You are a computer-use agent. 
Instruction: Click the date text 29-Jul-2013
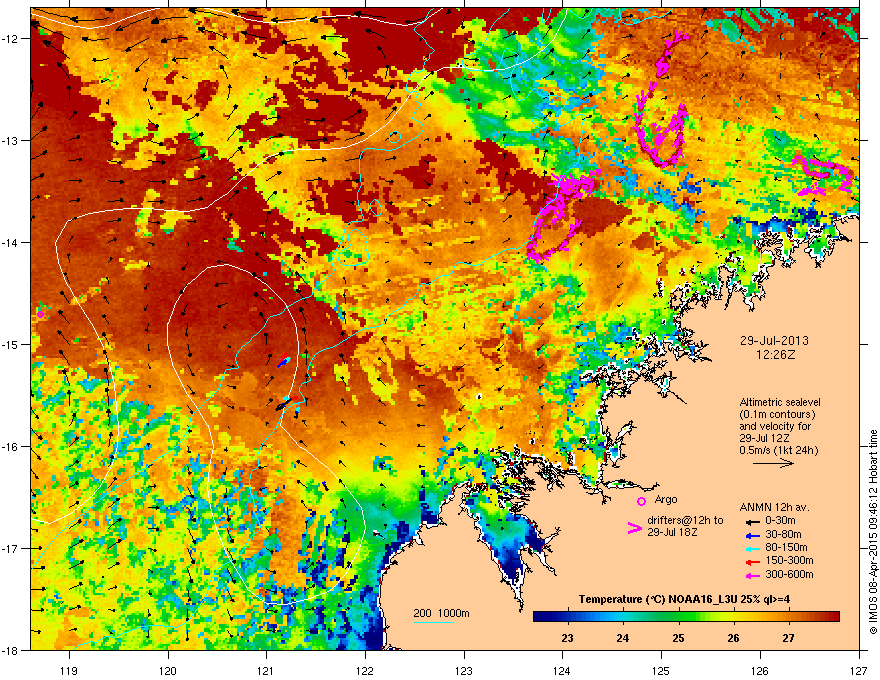tap(774, 341)
